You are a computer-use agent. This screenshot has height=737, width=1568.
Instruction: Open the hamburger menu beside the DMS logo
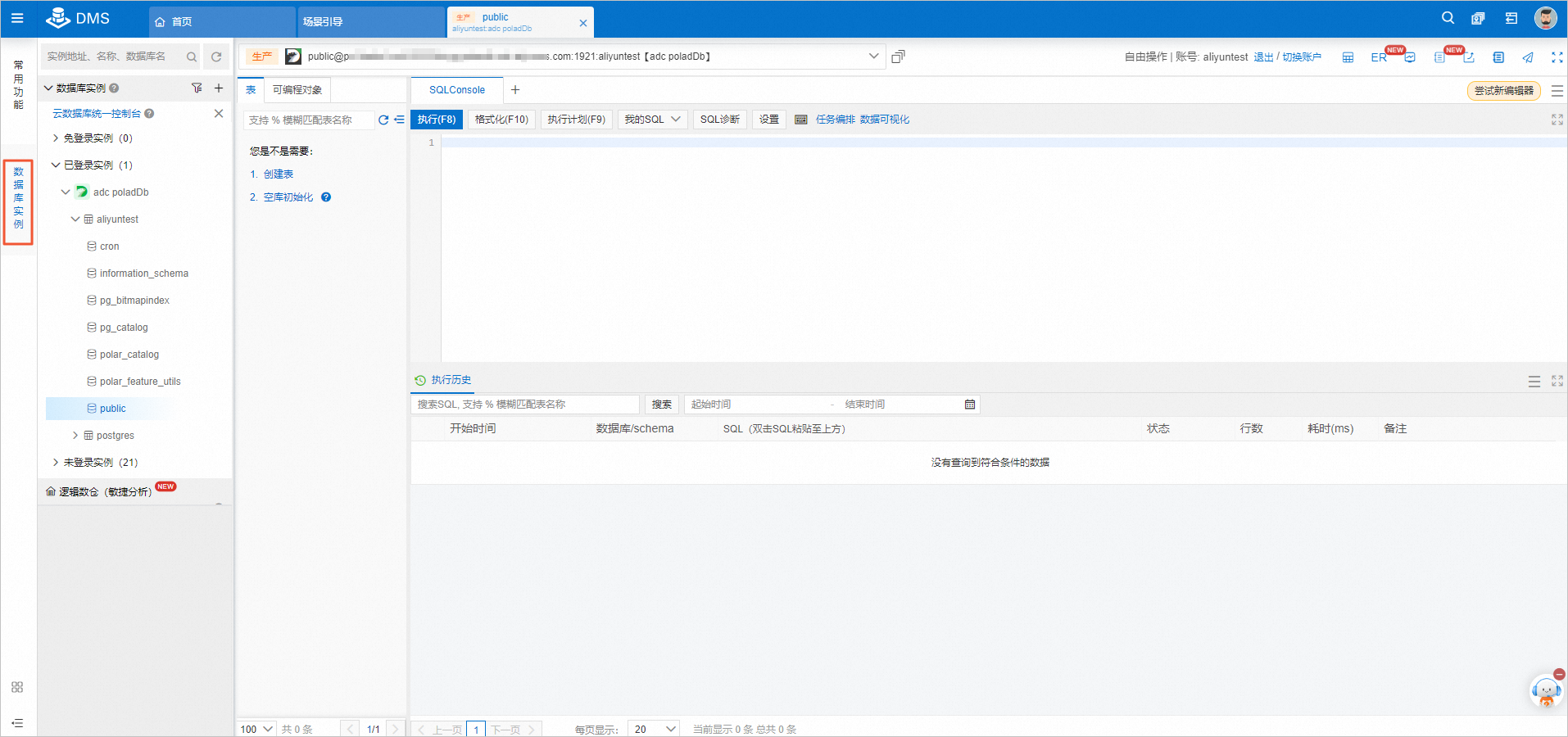pyautogui.click(x=17, y=18)
